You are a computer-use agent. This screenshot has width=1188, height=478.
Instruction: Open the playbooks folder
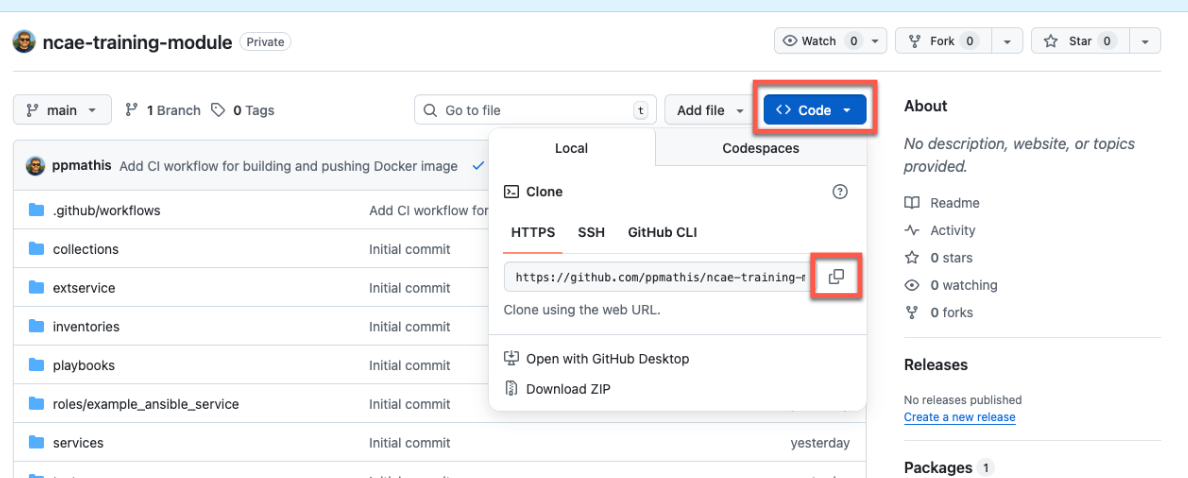84,365
